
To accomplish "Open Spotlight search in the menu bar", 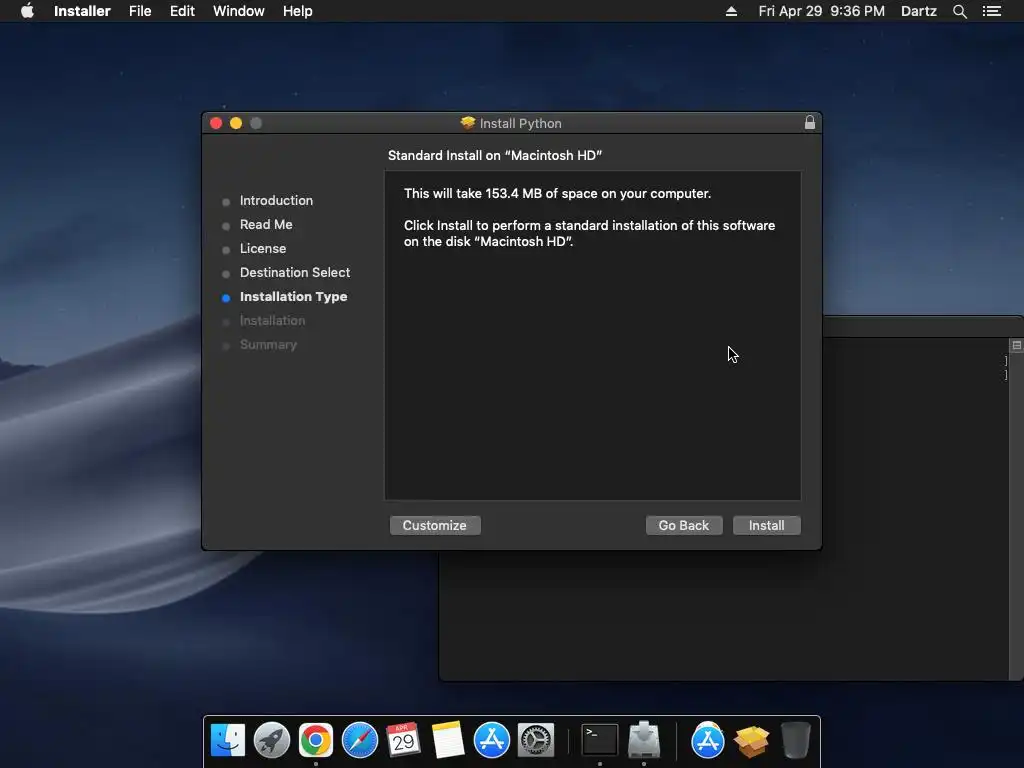I will [959, 11].
